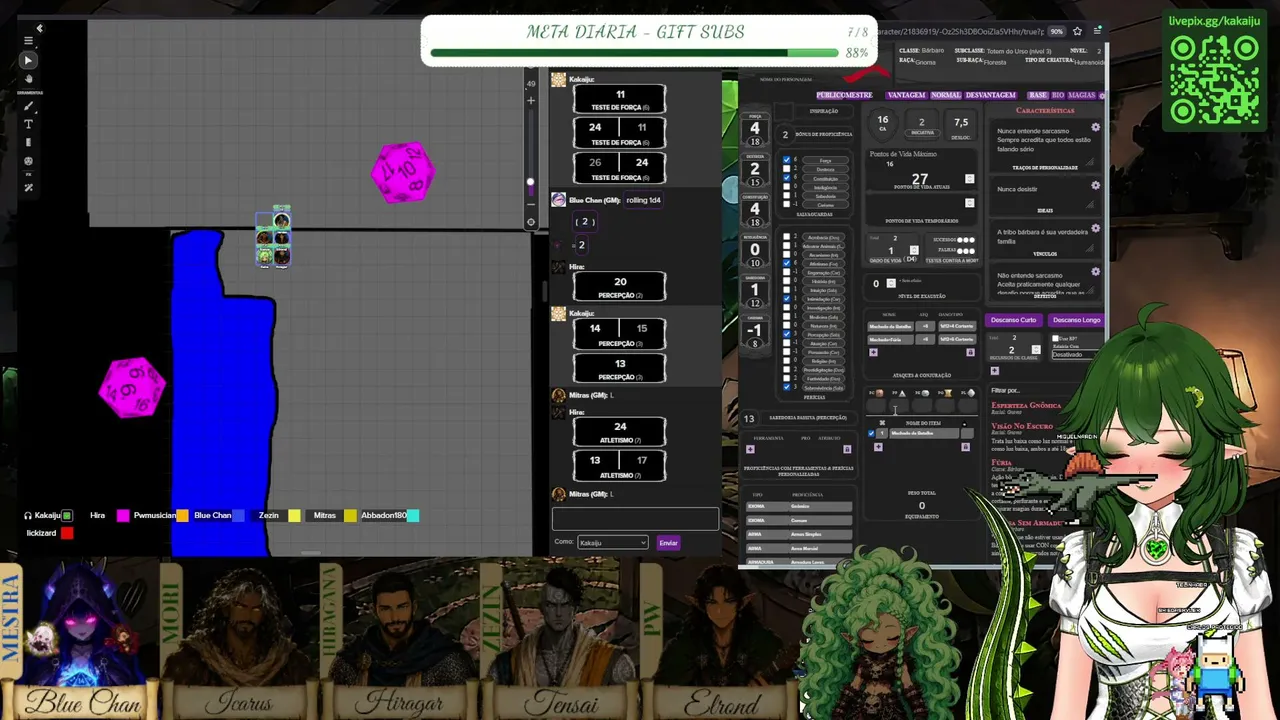Image resolution: width=1280 pixels, height=720 pixels.
Task: Click the browser zoom 90% indicator
Action: click(x=1056, y=31)
